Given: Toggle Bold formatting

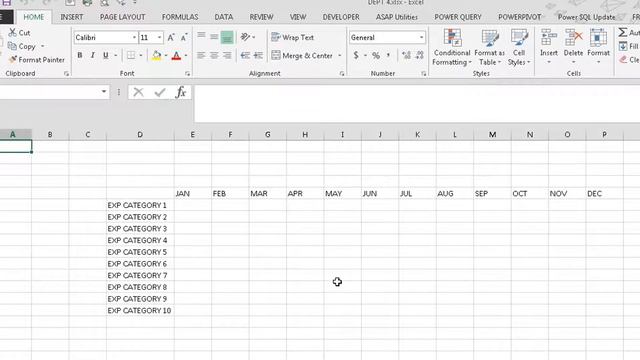Looking at the screenshot, I should point(80,55).
